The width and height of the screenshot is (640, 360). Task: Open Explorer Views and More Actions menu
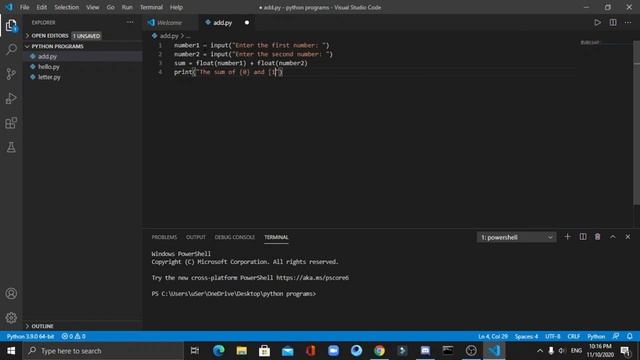click(x=130, y=22)
